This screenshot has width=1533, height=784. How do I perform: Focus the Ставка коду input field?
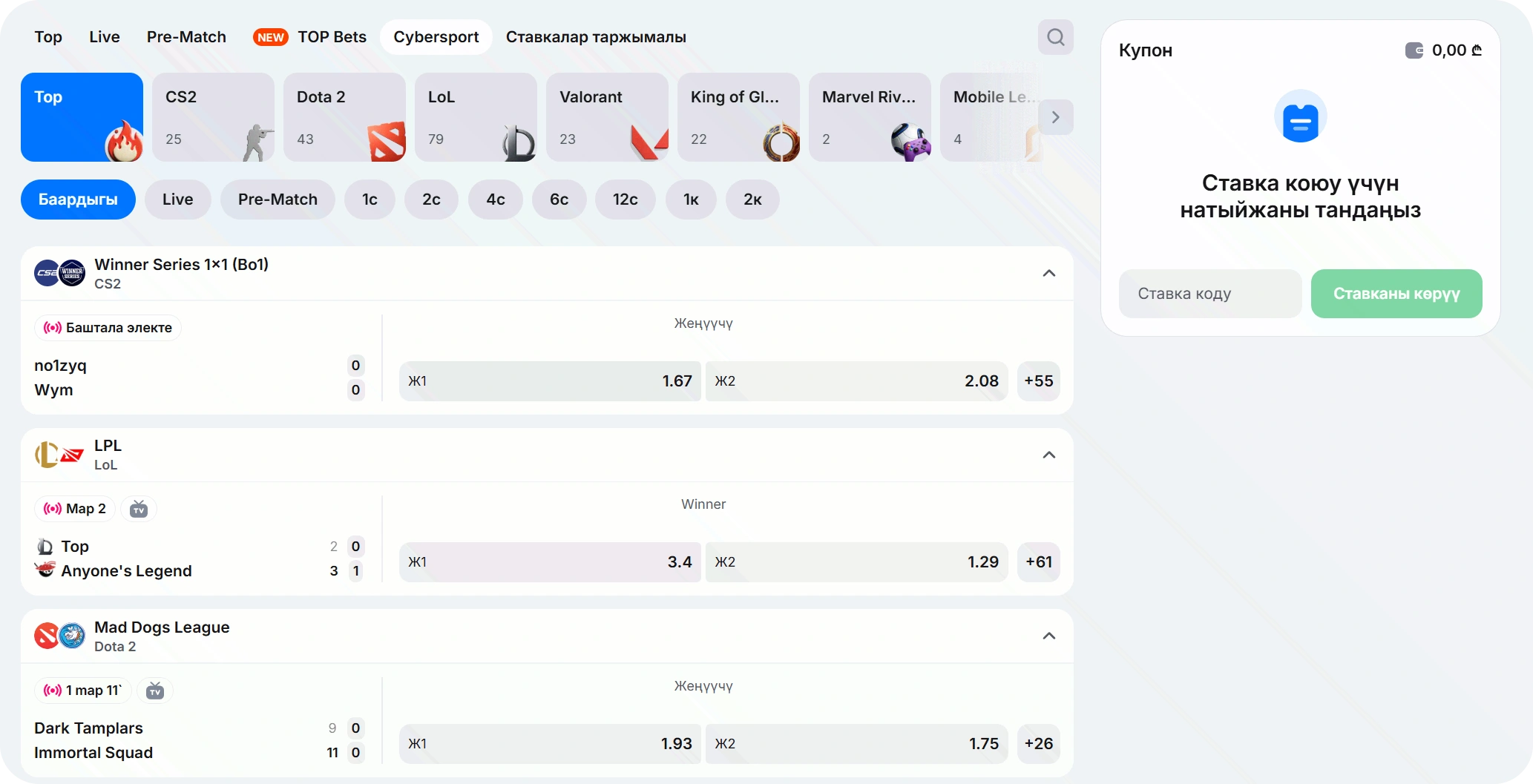1210,294
